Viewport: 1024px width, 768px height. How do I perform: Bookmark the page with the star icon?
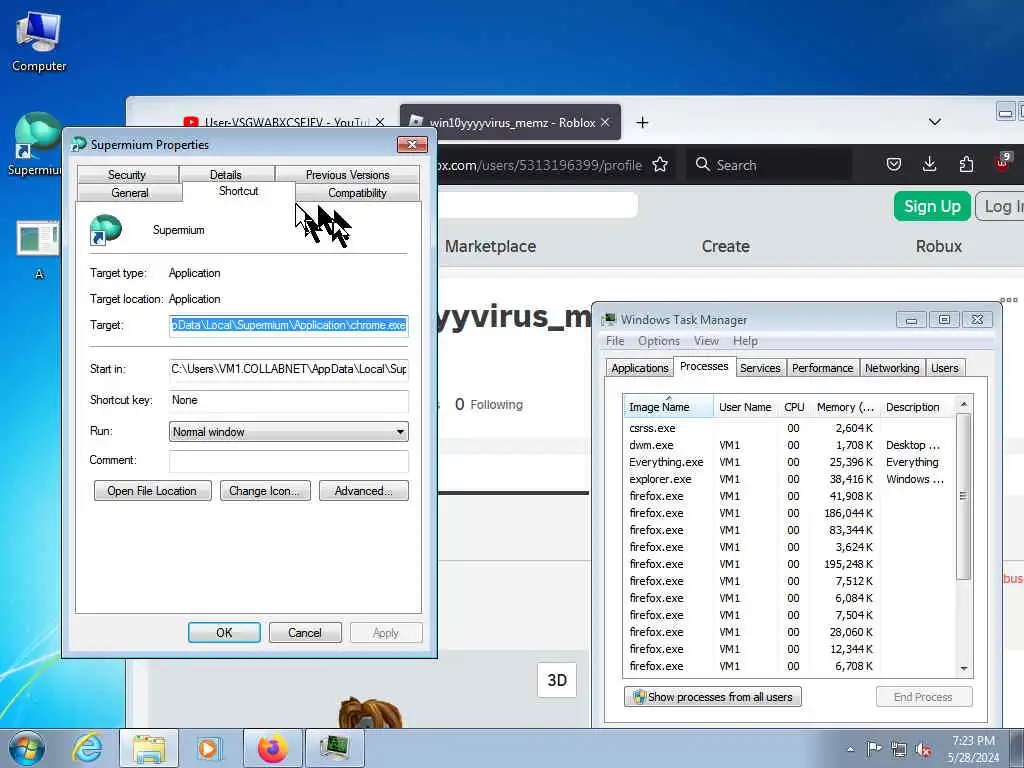[x=660, y=165]
